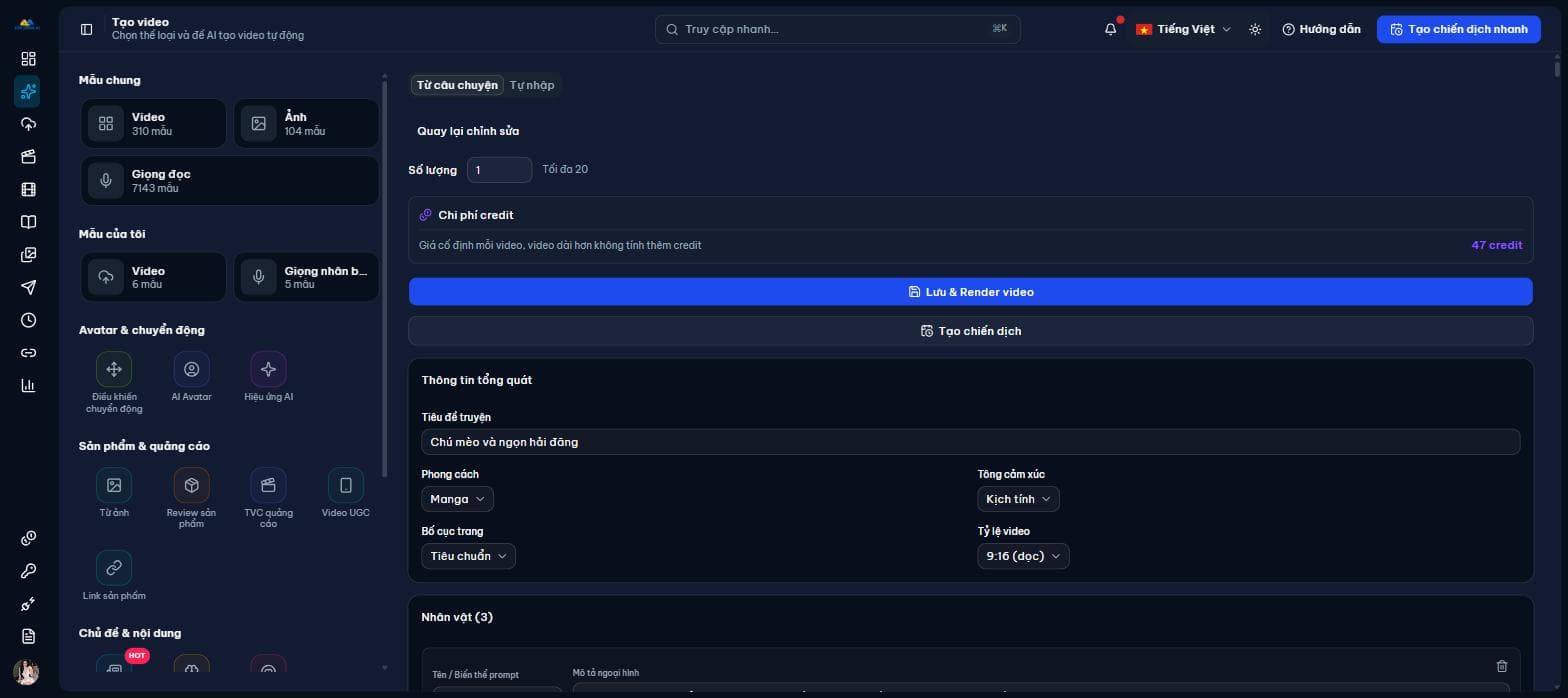Open the Tỷ lệ video 9:16 dropdown
Screen dimensions: 1568x698
pyautogui.click(x=1023, y=556)
